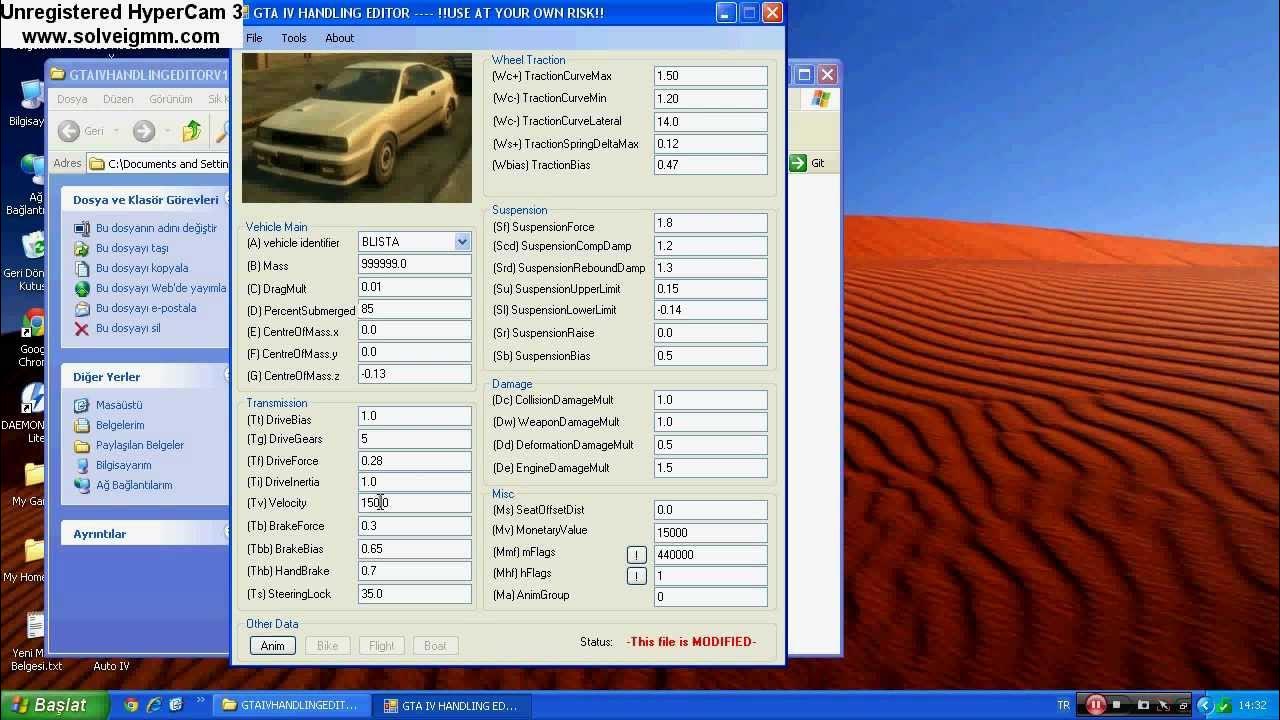Click the EngineDamageMult value field
Image resolution: width=1280 pixels, height=720 pixels.
(x=711, y=468)
